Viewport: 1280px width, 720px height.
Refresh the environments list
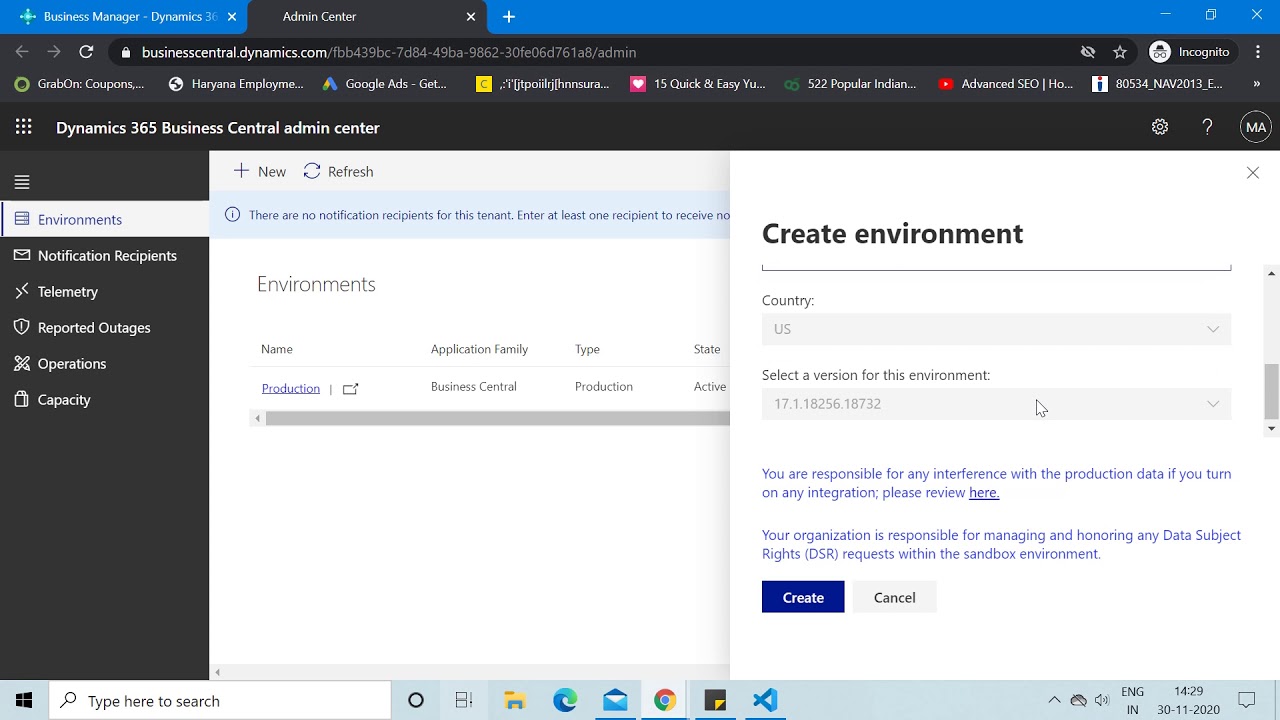(339, 172)
